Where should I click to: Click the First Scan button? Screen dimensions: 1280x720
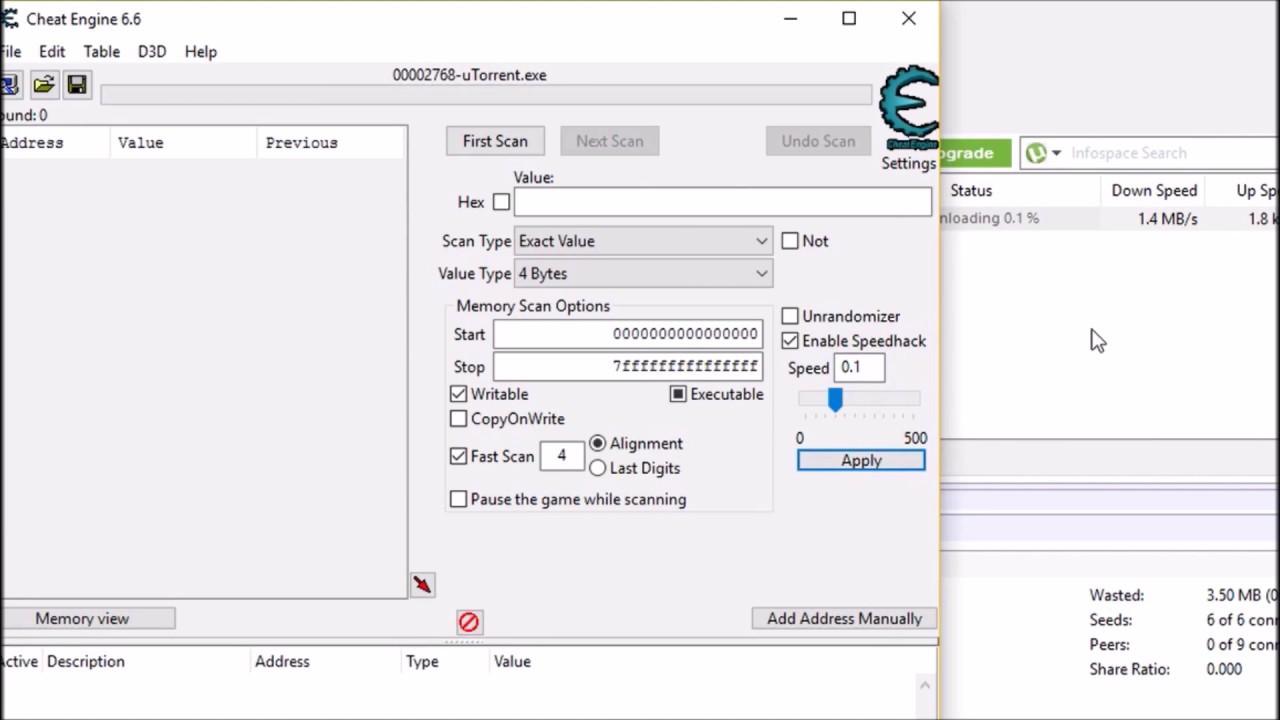(495, 141)
